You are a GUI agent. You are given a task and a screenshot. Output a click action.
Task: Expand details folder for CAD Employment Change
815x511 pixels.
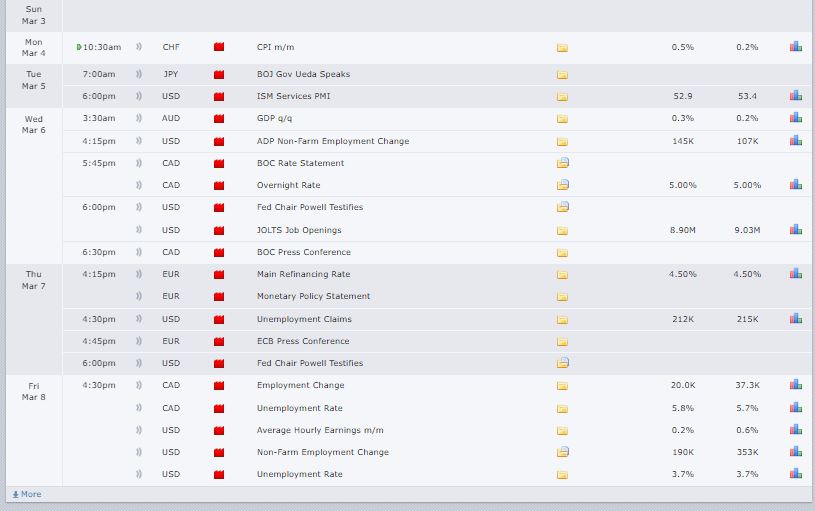562,385
